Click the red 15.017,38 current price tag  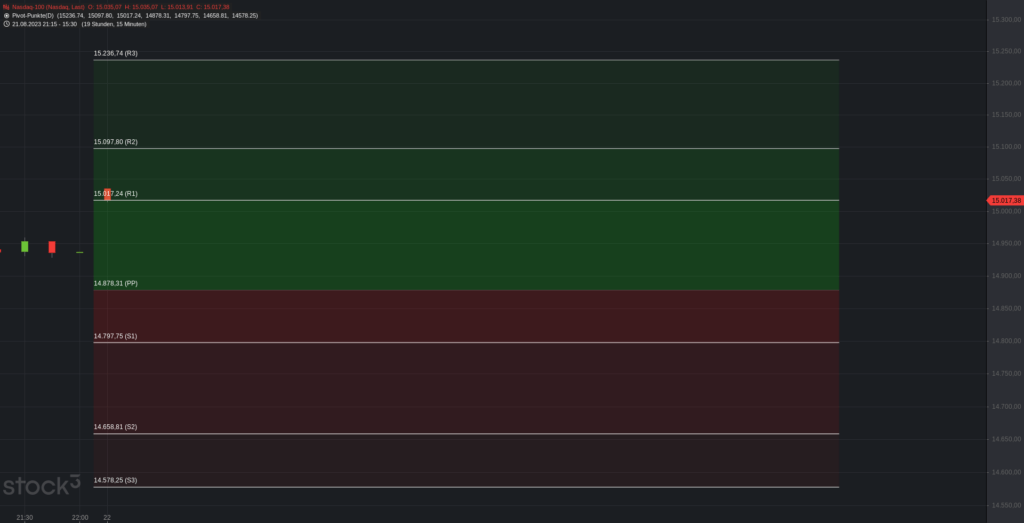[1005, 200]
